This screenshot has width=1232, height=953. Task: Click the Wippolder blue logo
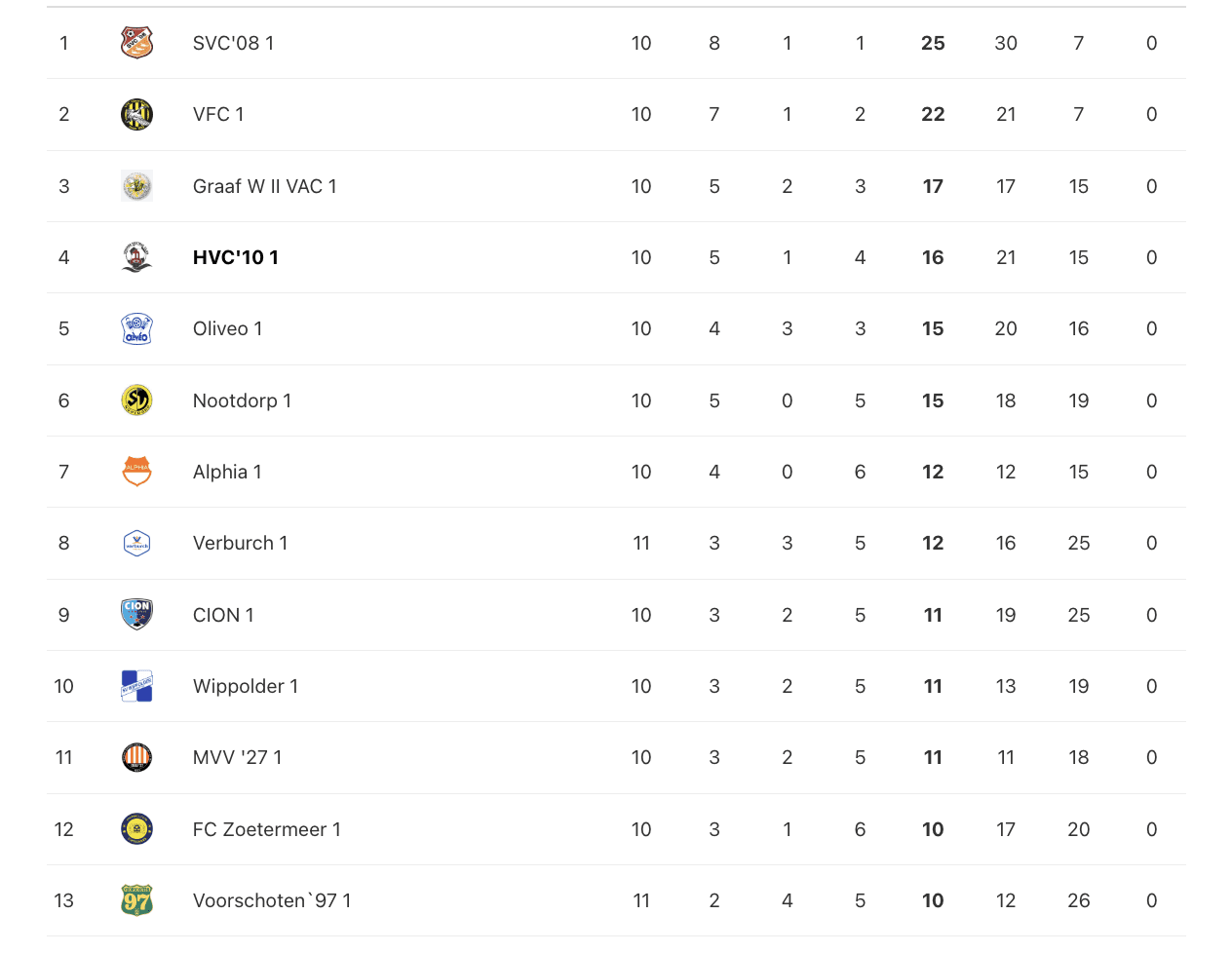point(136,686)
